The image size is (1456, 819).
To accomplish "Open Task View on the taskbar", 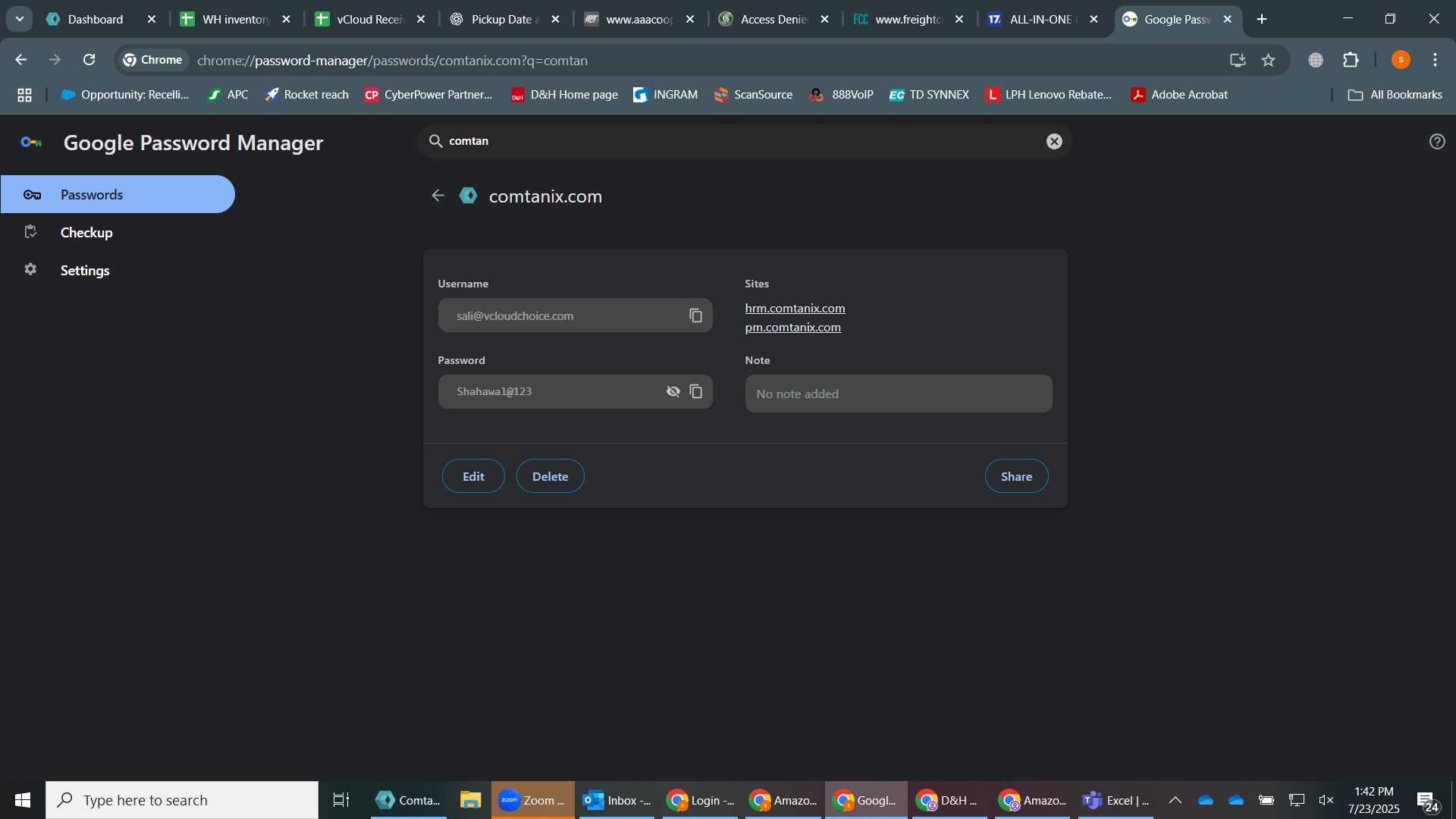I will 341,800.
